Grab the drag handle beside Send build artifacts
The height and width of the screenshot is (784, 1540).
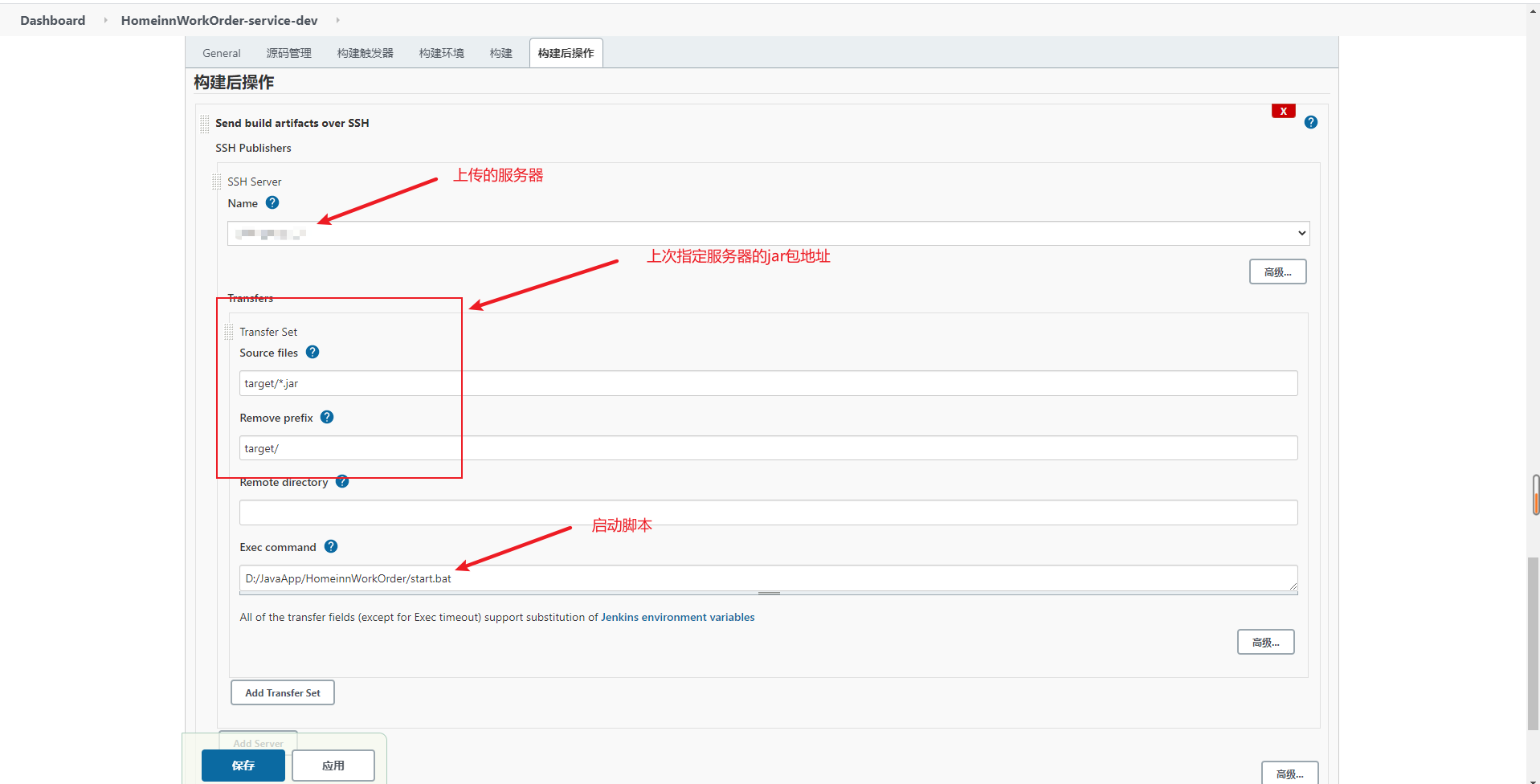[x=205, y=123]
